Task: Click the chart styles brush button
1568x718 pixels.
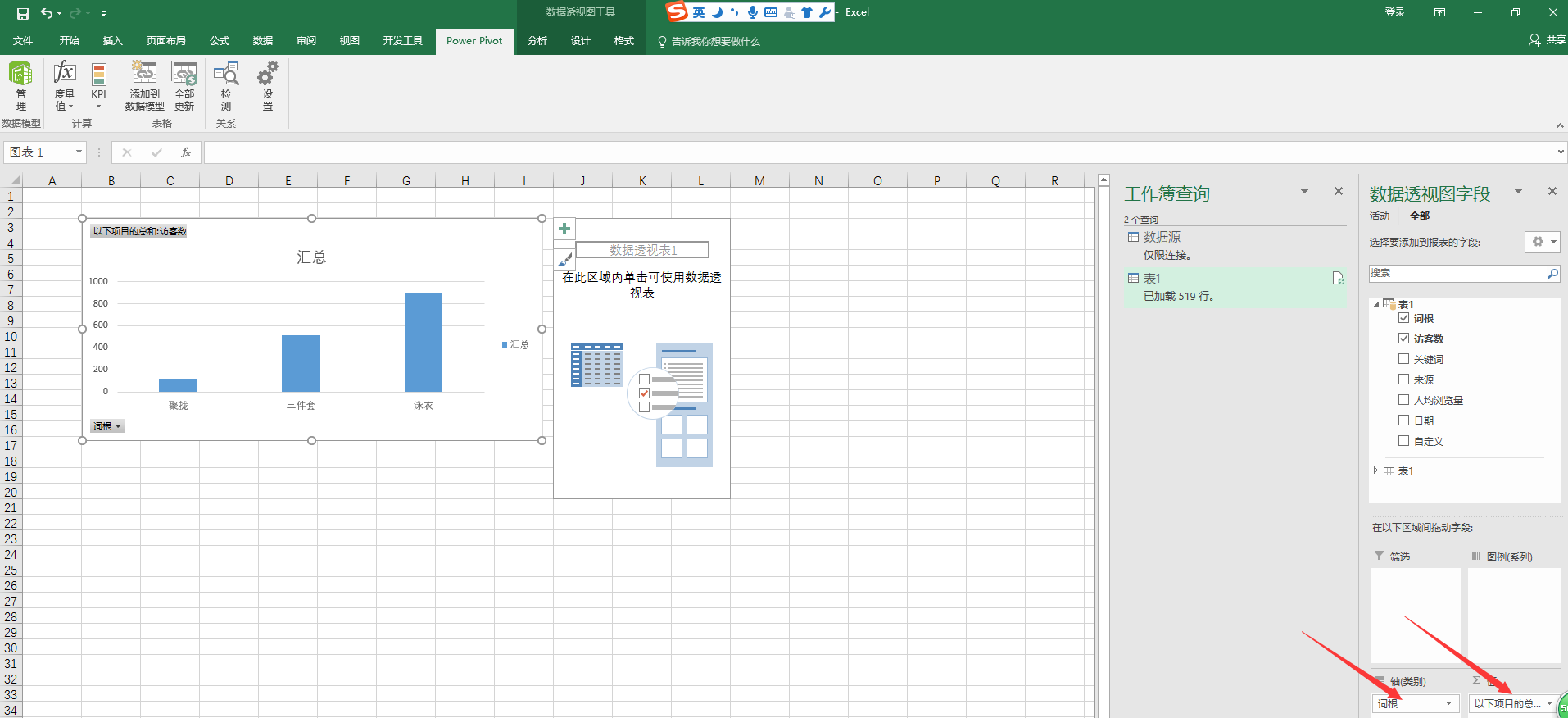Action: [x=564, y=260]
